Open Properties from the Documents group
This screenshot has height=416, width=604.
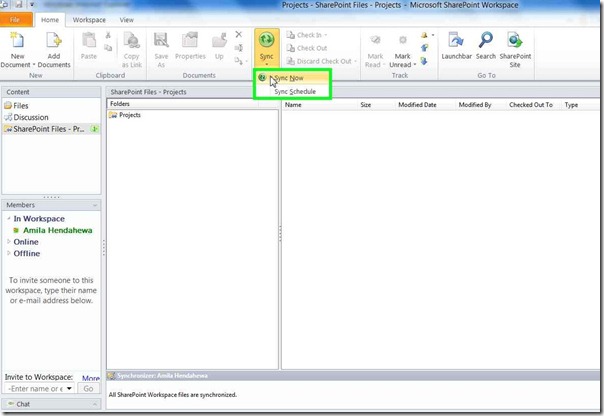click(190, 47)
